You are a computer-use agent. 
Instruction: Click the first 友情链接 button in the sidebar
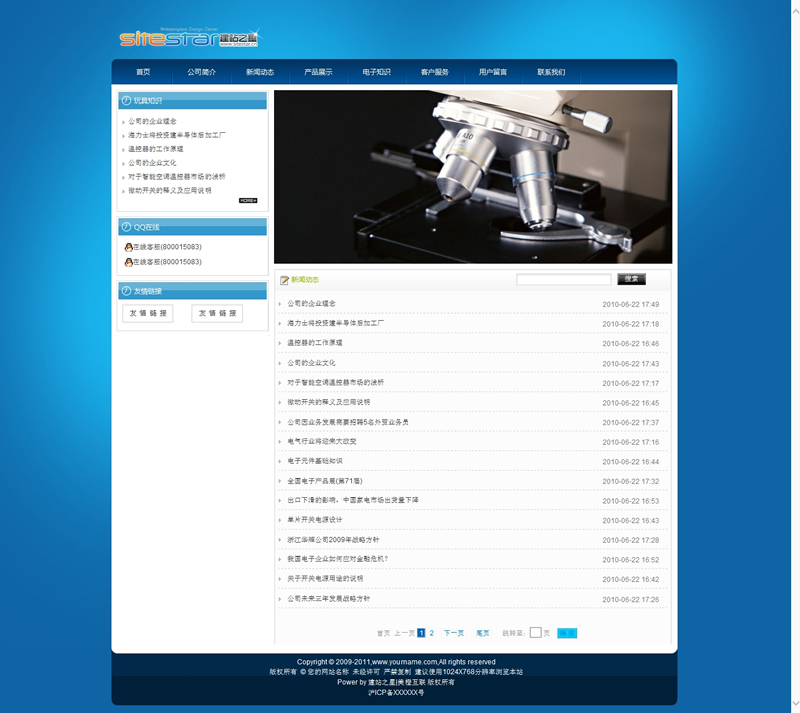147,313
